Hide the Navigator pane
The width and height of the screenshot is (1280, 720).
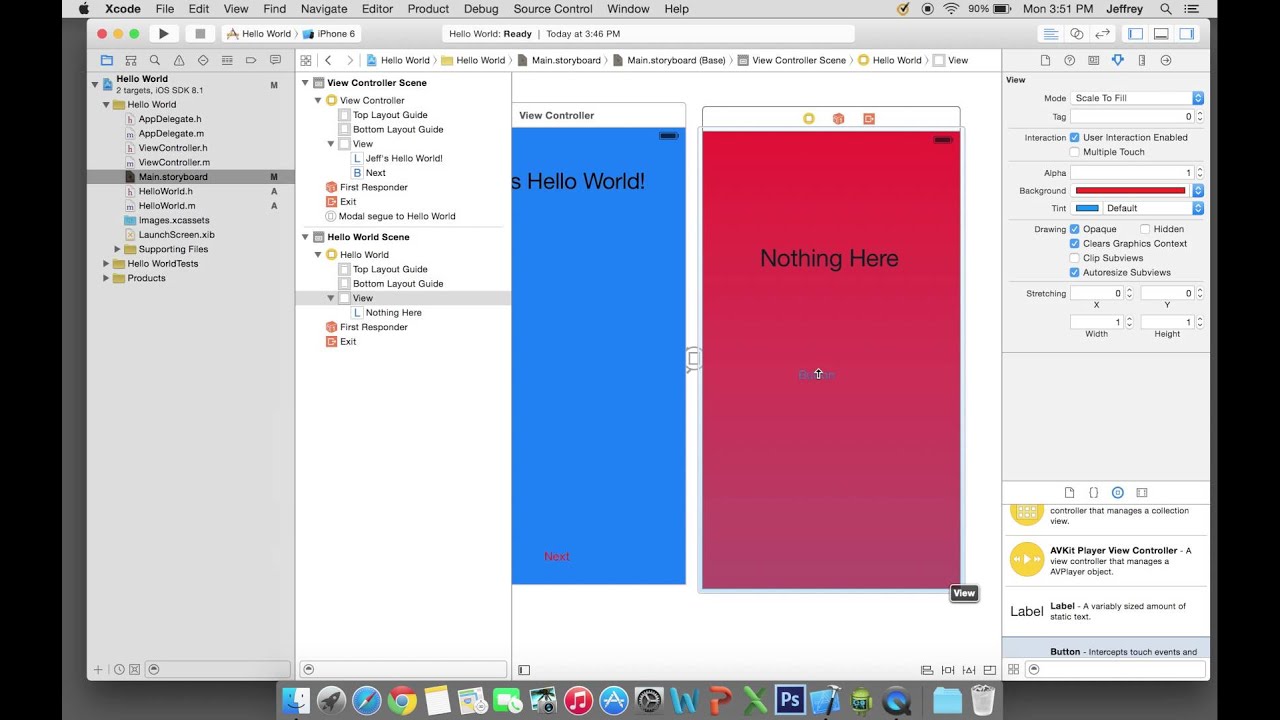click(1136, 34)
